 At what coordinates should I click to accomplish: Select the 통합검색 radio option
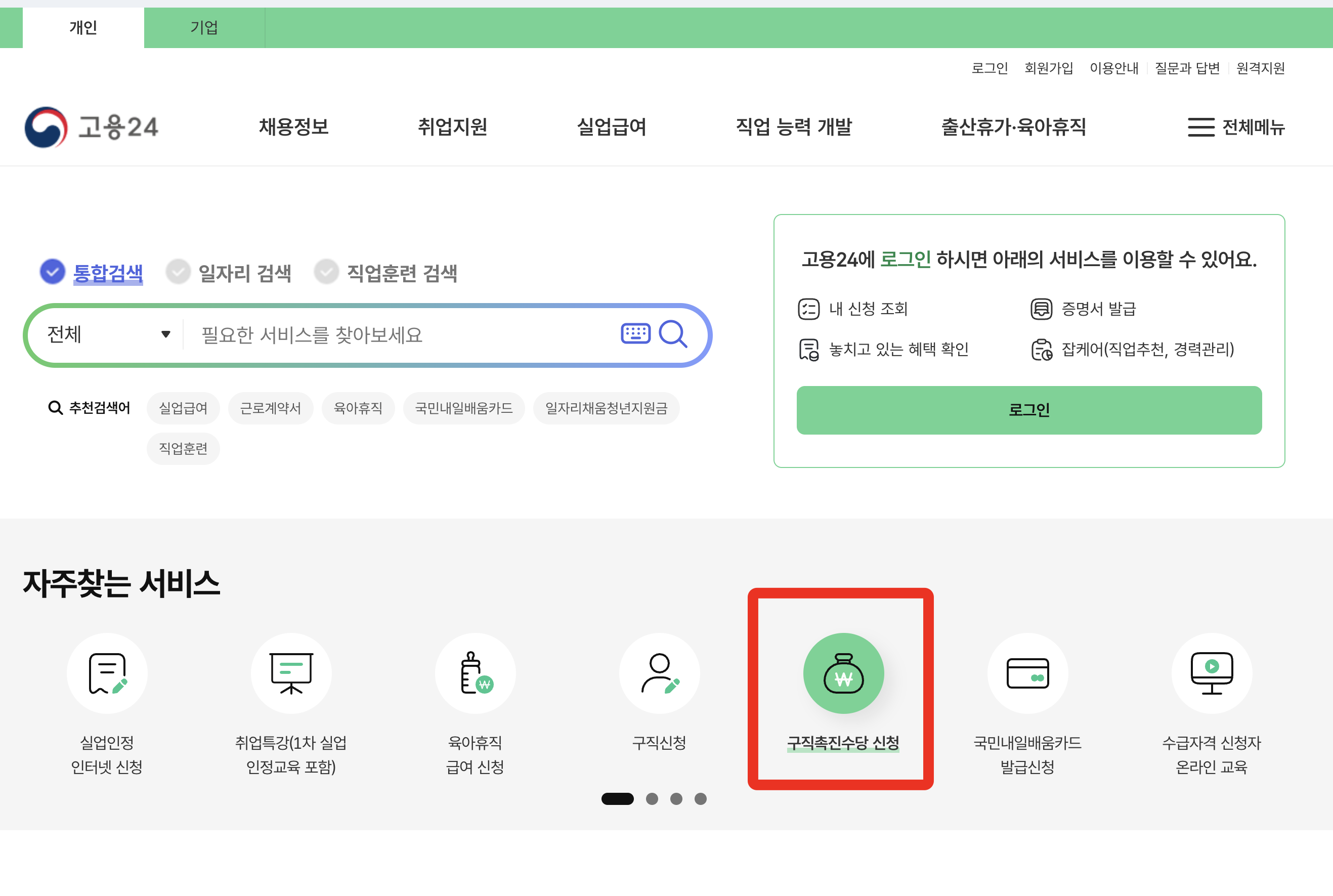[52, 272]
